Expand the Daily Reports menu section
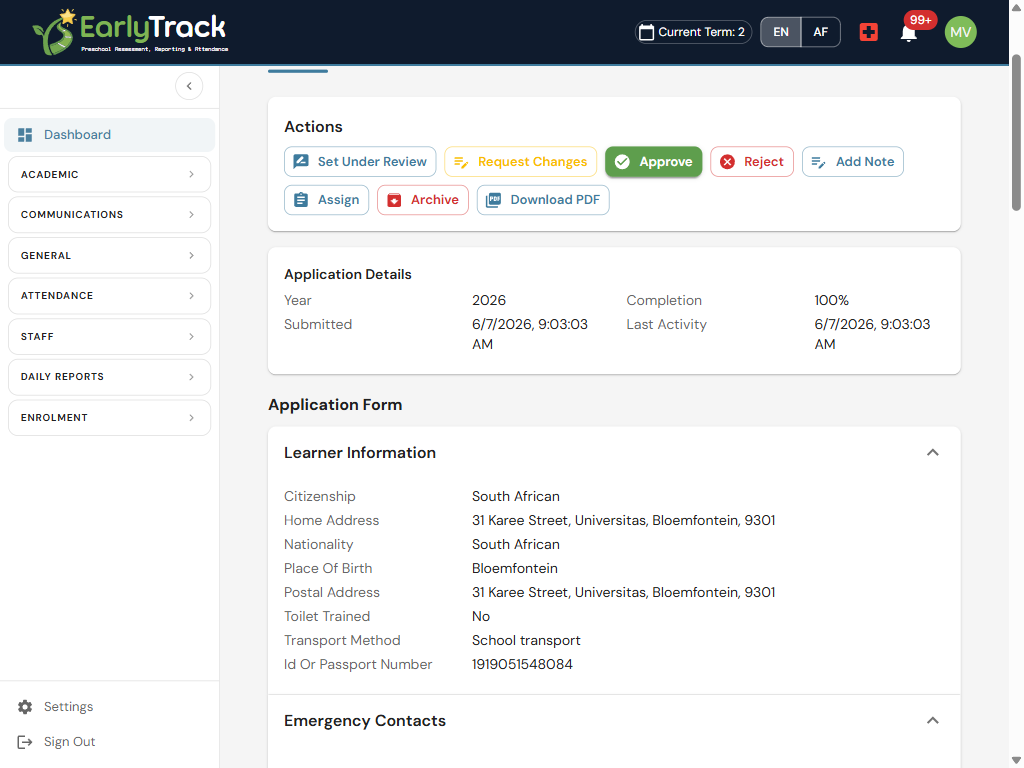 pyautogui.click(x=110, y=377)
